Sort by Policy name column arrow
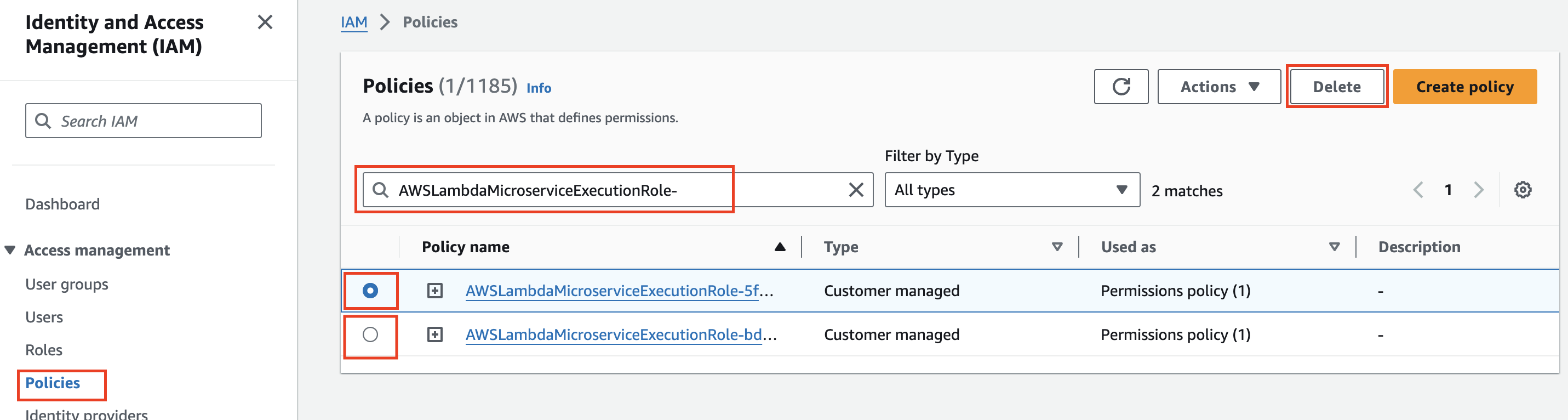The height and width of the screenshot is (420, 1568). pos(780,247)
